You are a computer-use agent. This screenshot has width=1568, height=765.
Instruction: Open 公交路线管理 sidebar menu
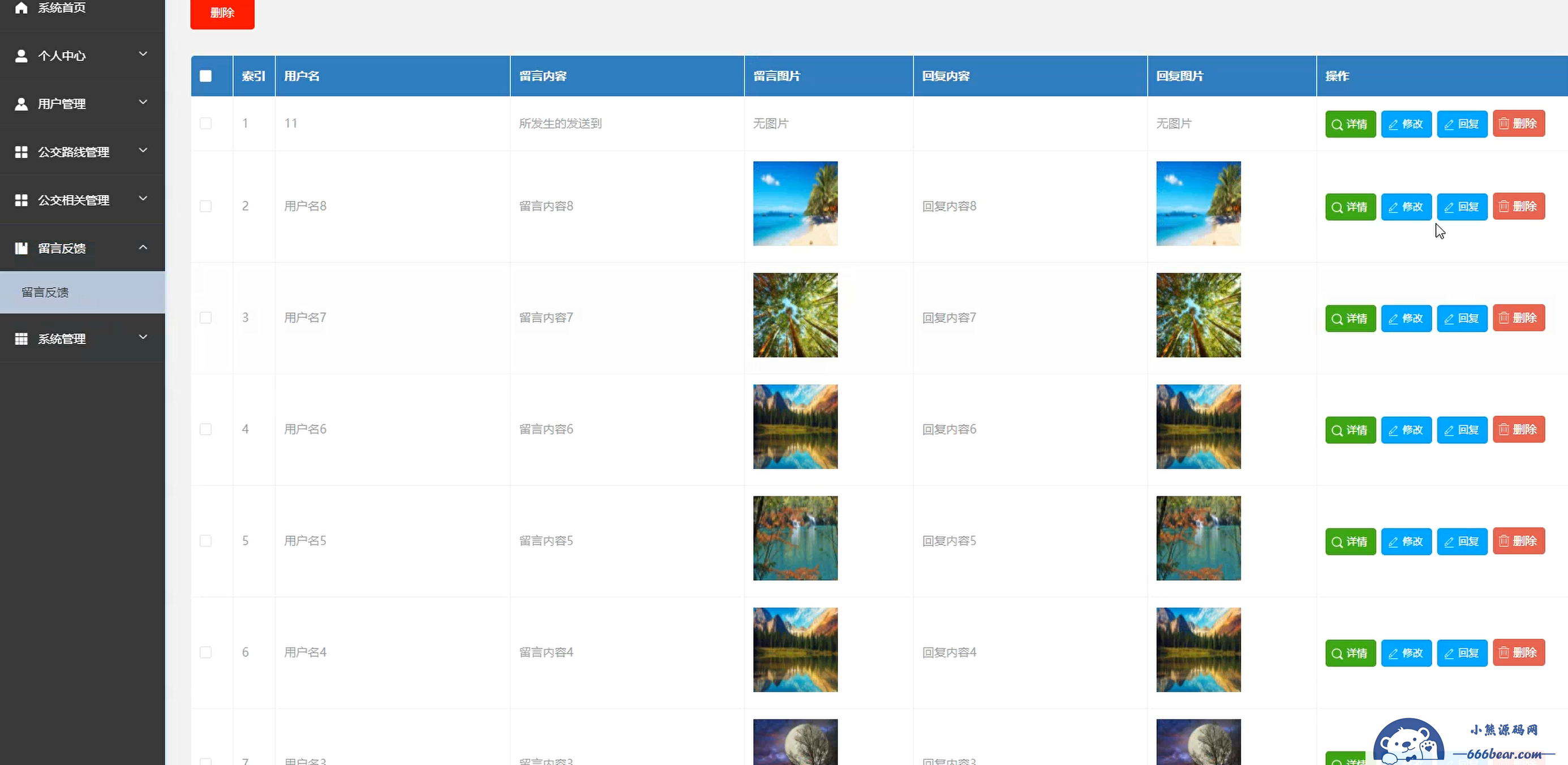pos(82,152)
